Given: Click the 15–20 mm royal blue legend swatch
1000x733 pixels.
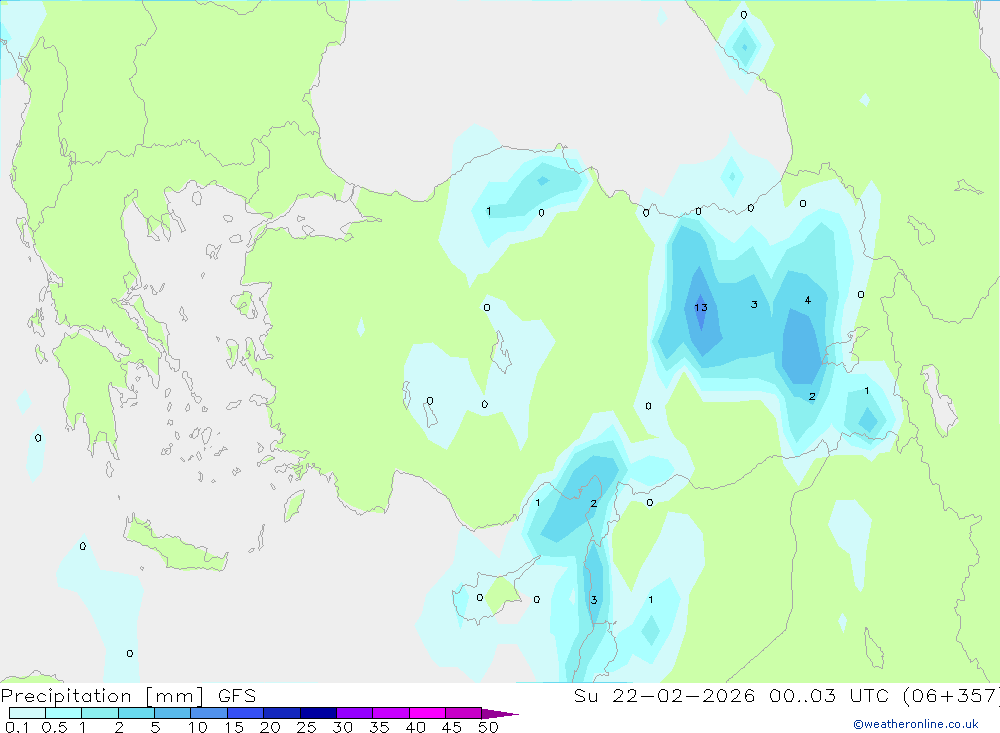Looking at the screenshot, I should [246, 713].
